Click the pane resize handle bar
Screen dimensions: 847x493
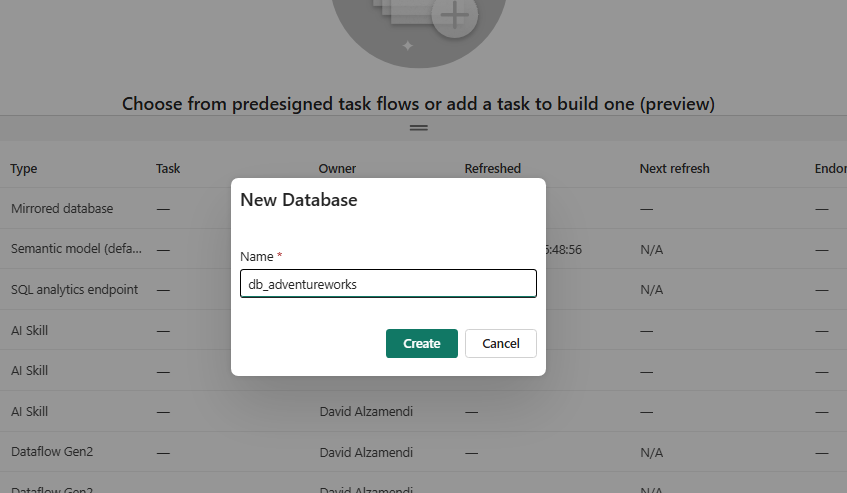[x=419, y=128]
